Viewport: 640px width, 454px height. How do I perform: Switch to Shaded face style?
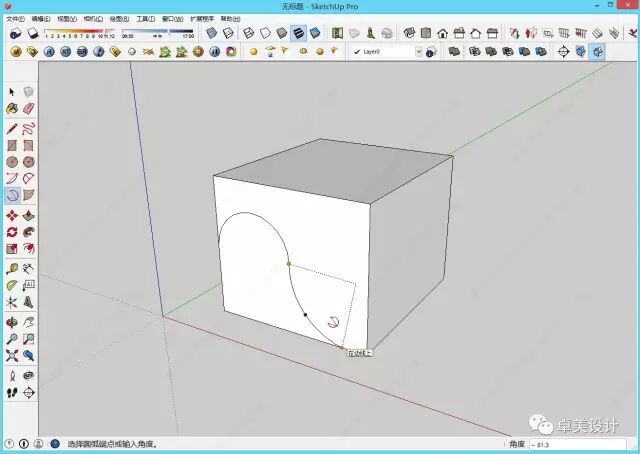[x=282, y=33]
